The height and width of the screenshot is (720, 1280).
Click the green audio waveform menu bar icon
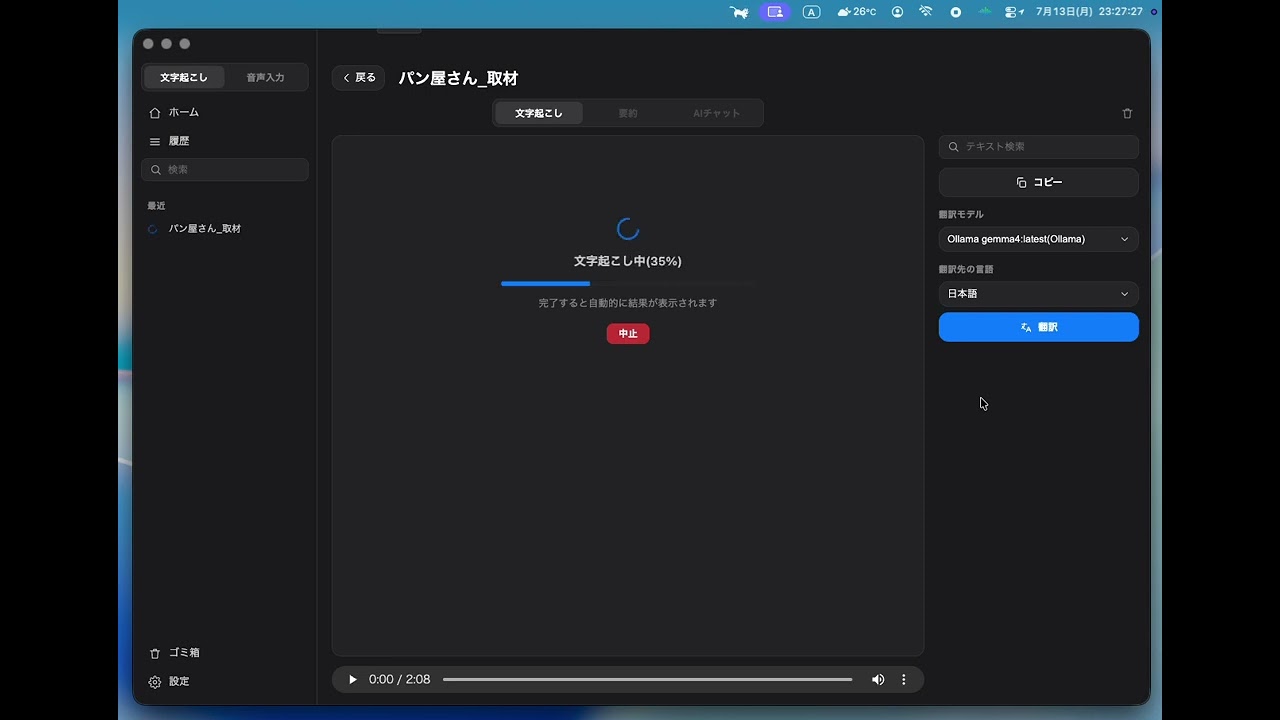tap(985, 12)
